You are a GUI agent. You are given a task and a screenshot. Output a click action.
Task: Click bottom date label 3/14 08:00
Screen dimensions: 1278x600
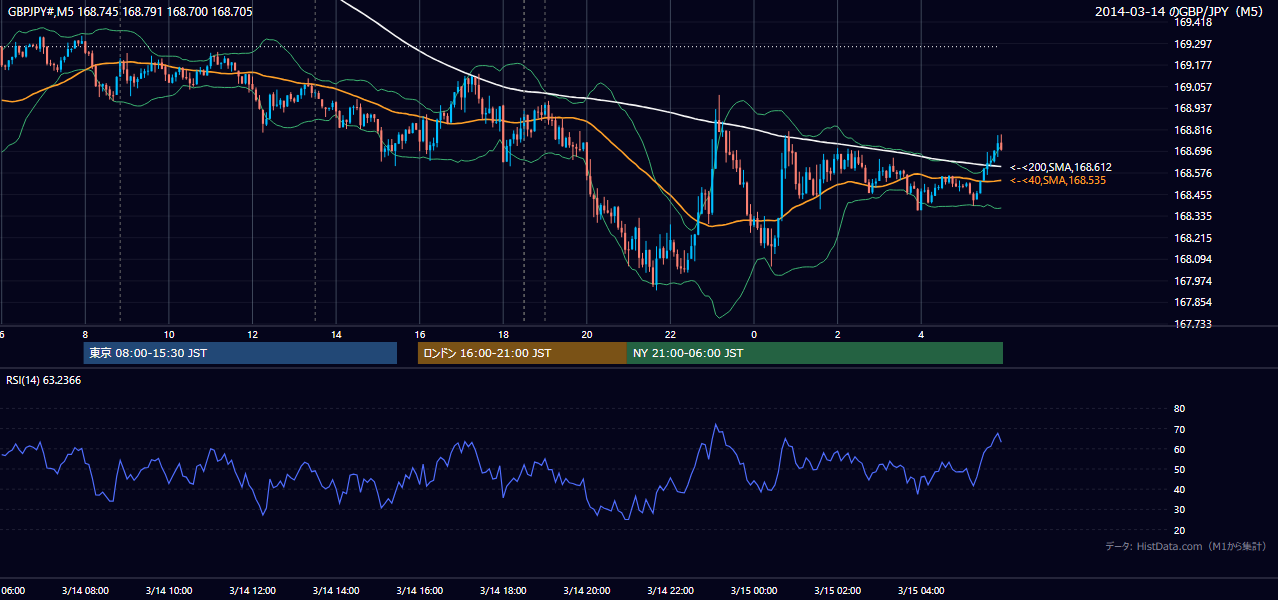[83, 590]
